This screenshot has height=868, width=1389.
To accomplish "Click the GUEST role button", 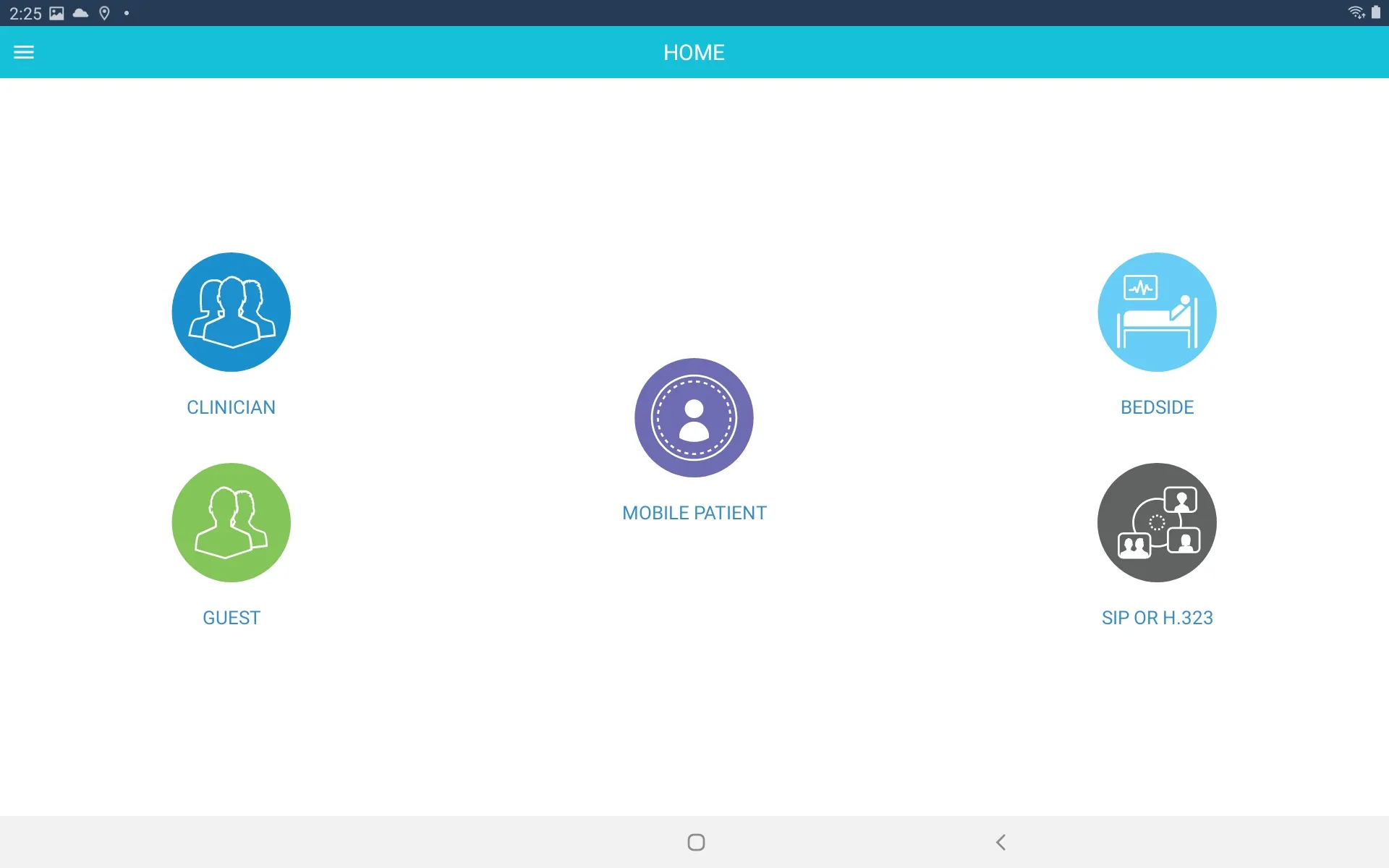I will (231, 522).
